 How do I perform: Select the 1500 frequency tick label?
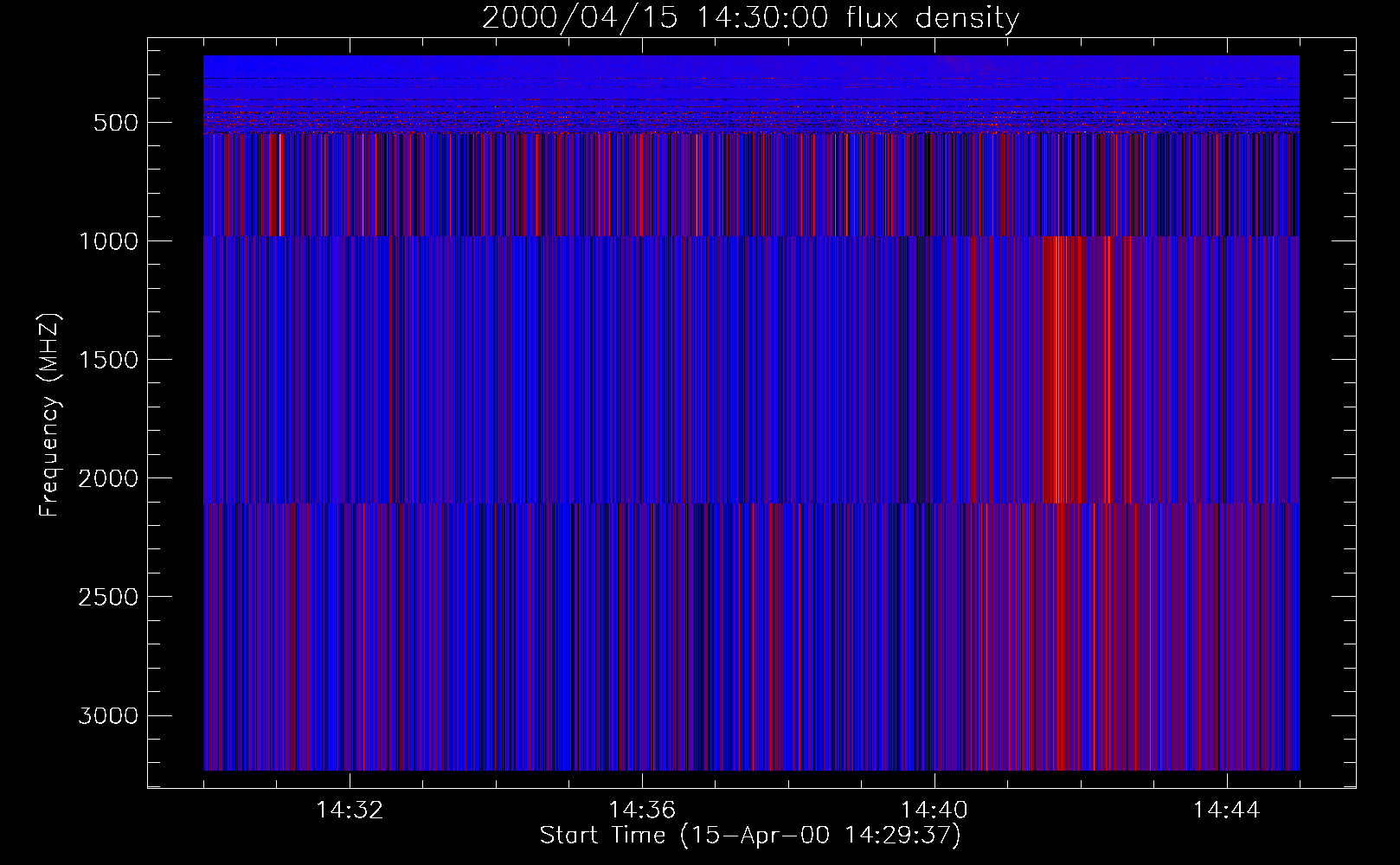pyautogui.click(x=108, y=360)
